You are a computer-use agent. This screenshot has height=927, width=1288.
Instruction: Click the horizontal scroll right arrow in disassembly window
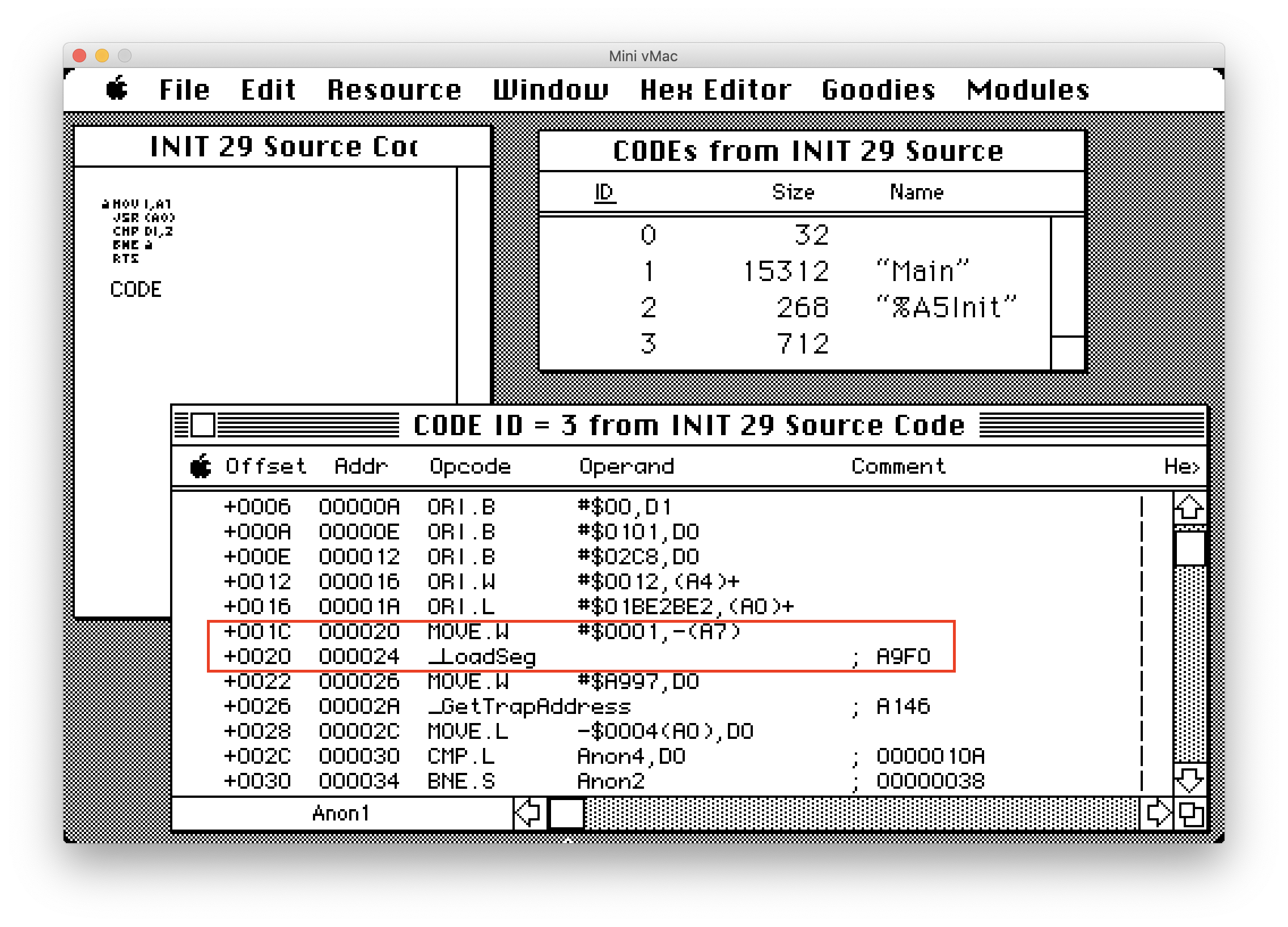click(1157, 814)
